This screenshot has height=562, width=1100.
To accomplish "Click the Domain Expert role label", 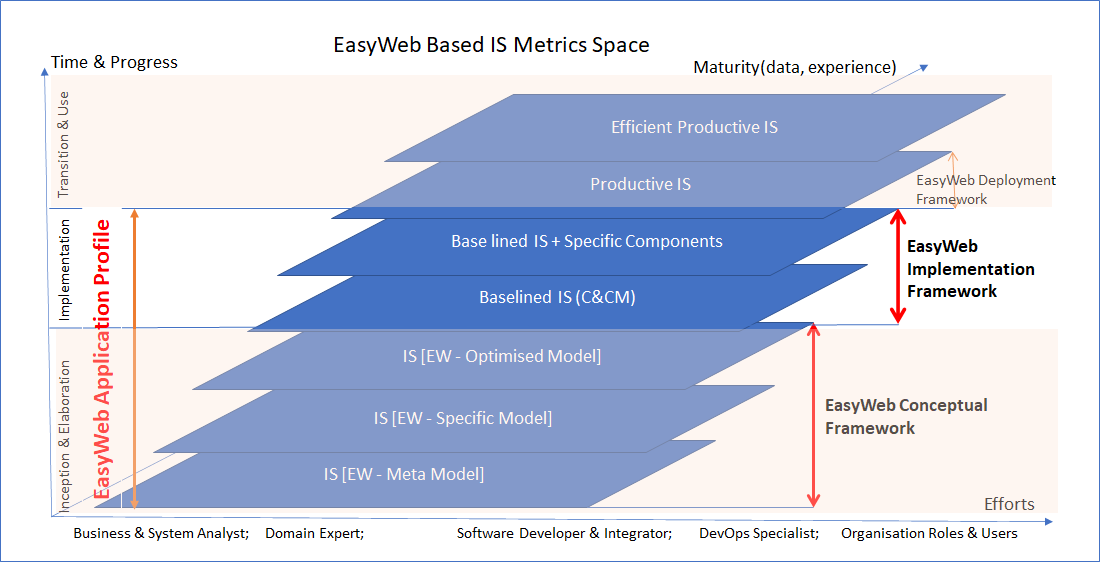I will [314, 533].
